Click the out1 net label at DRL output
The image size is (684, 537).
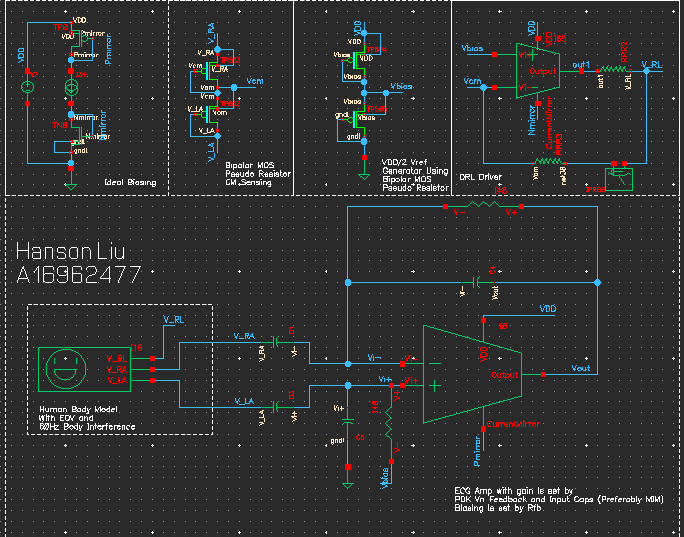pyautogui.click(x=581, y=65)
